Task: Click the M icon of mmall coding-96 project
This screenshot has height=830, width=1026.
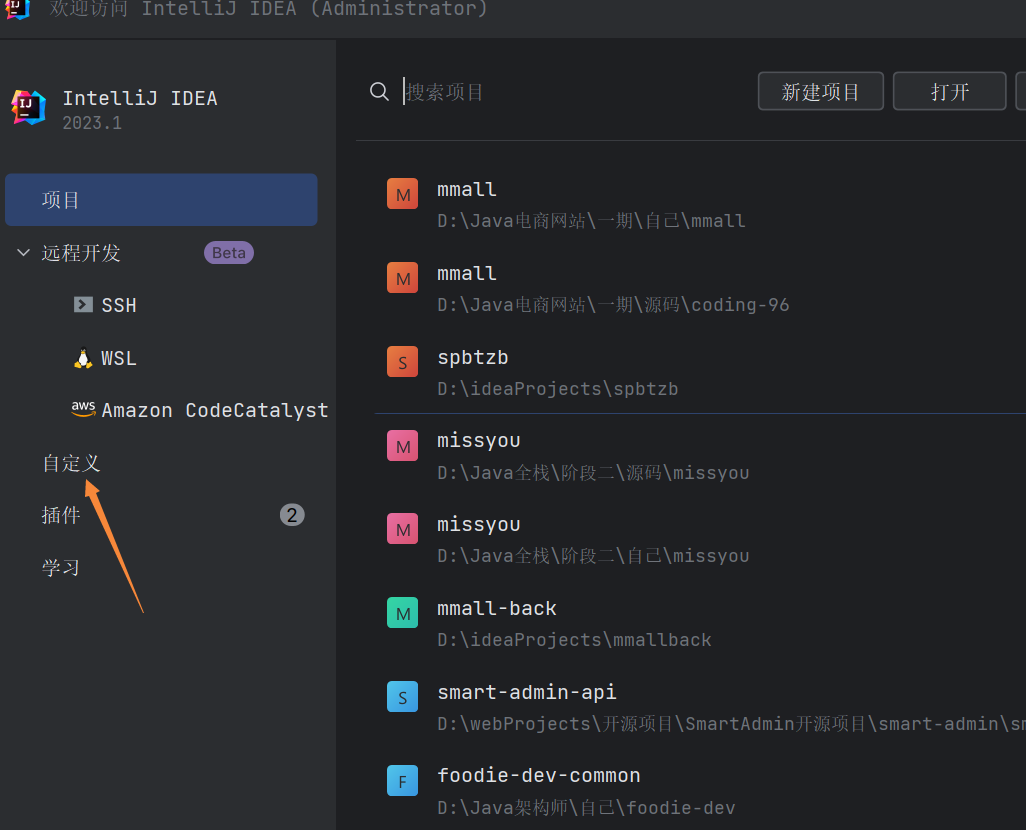Action: pyautogui.click(x=402, y=278)
